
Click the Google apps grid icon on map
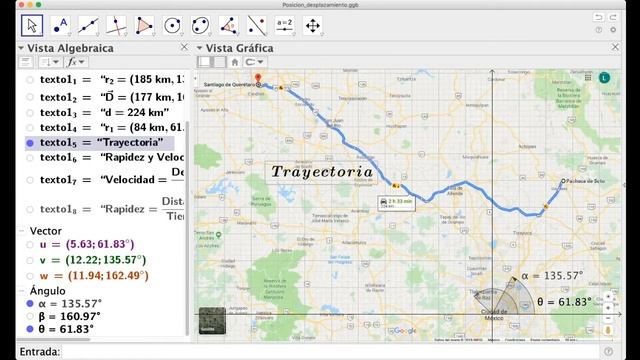(588, 78)
